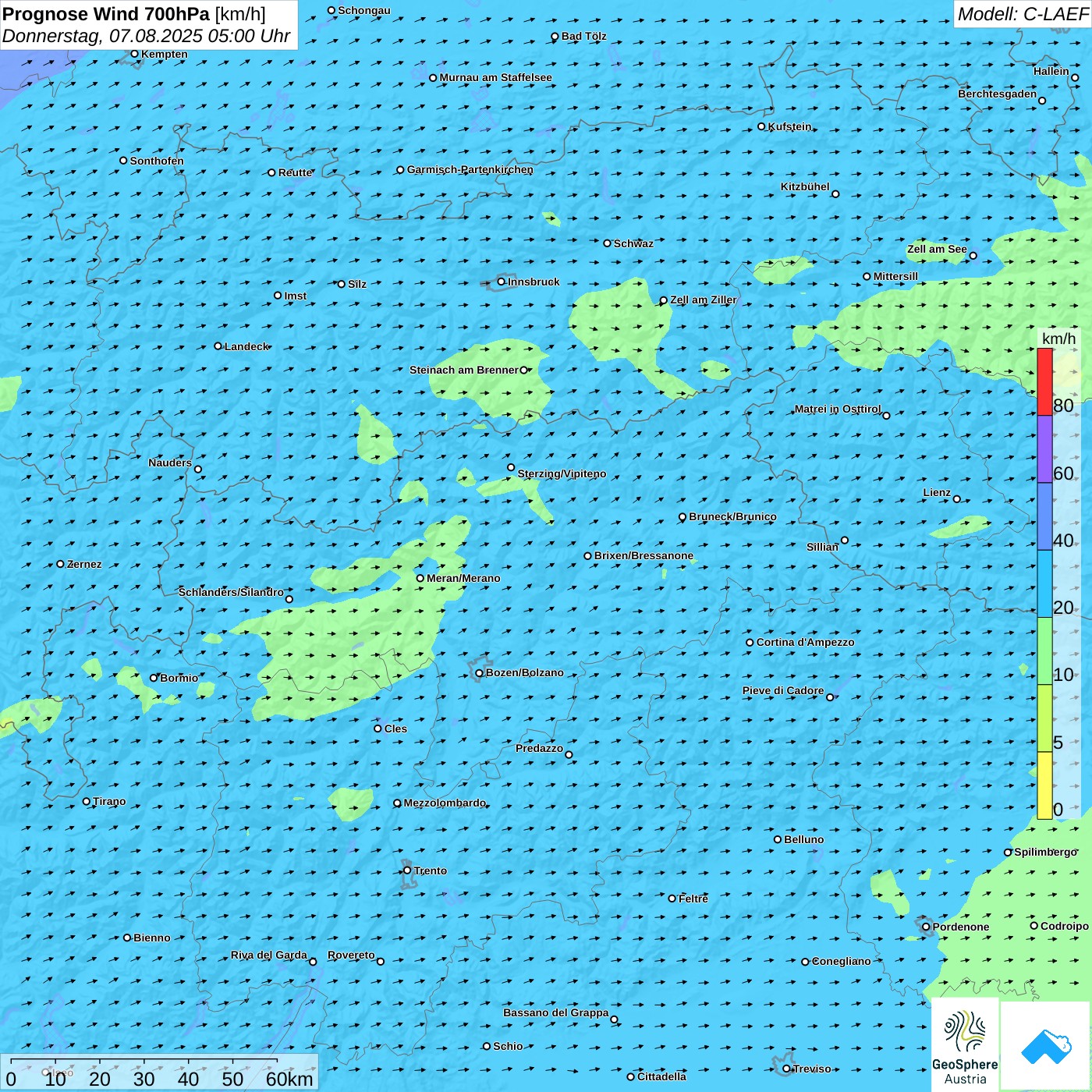Click the '60km' scale label
Viewport: 1092px width, 1092px height.
(x=289, y=1079)
